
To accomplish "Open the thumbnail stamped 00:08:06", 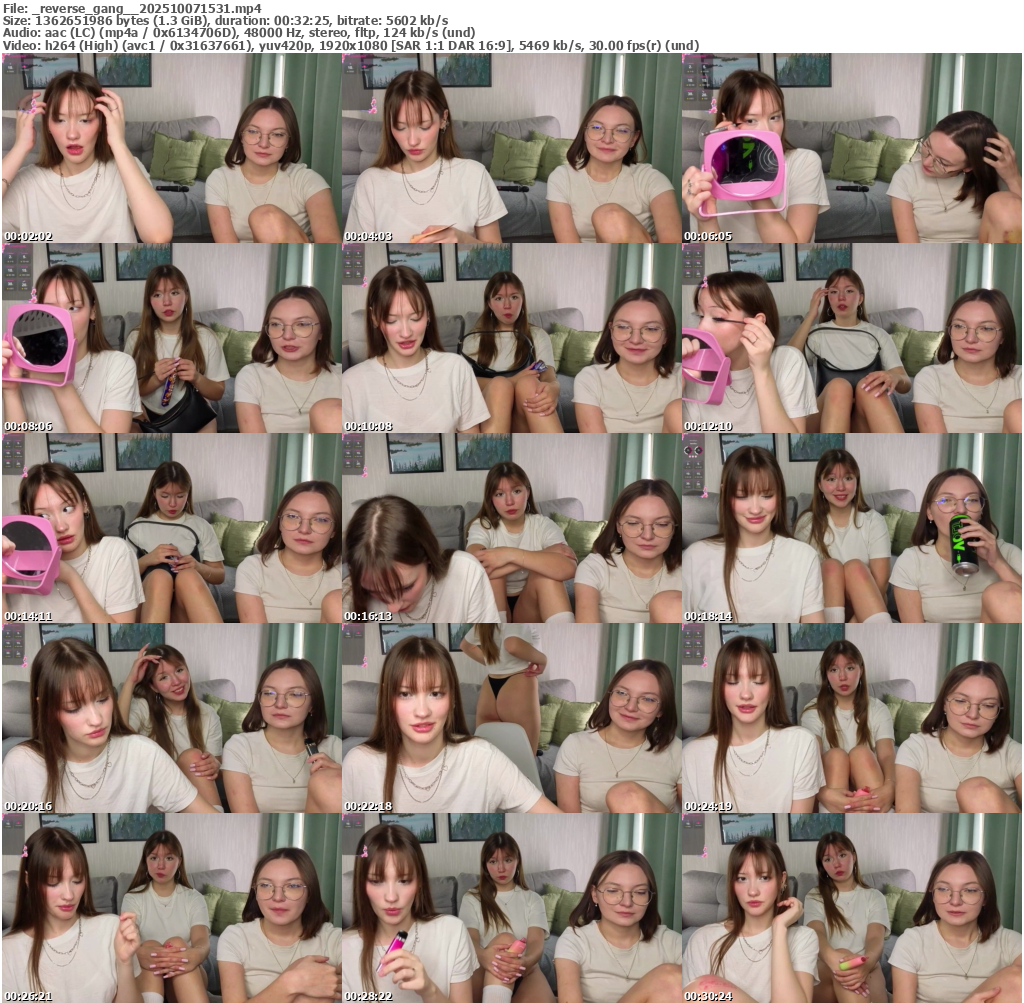I will click(x=172, y=338).
